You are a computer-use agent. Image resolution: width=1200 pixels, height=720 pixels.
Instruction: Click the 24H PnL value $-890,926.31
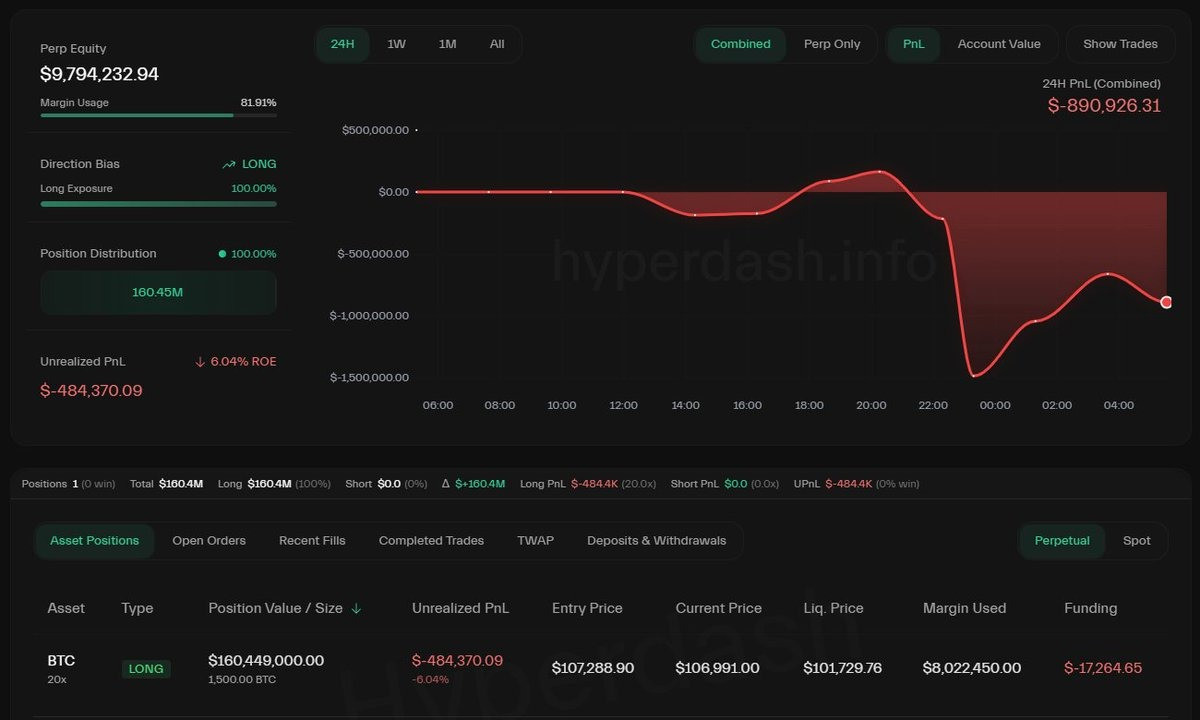click(x=1104, y=105)
